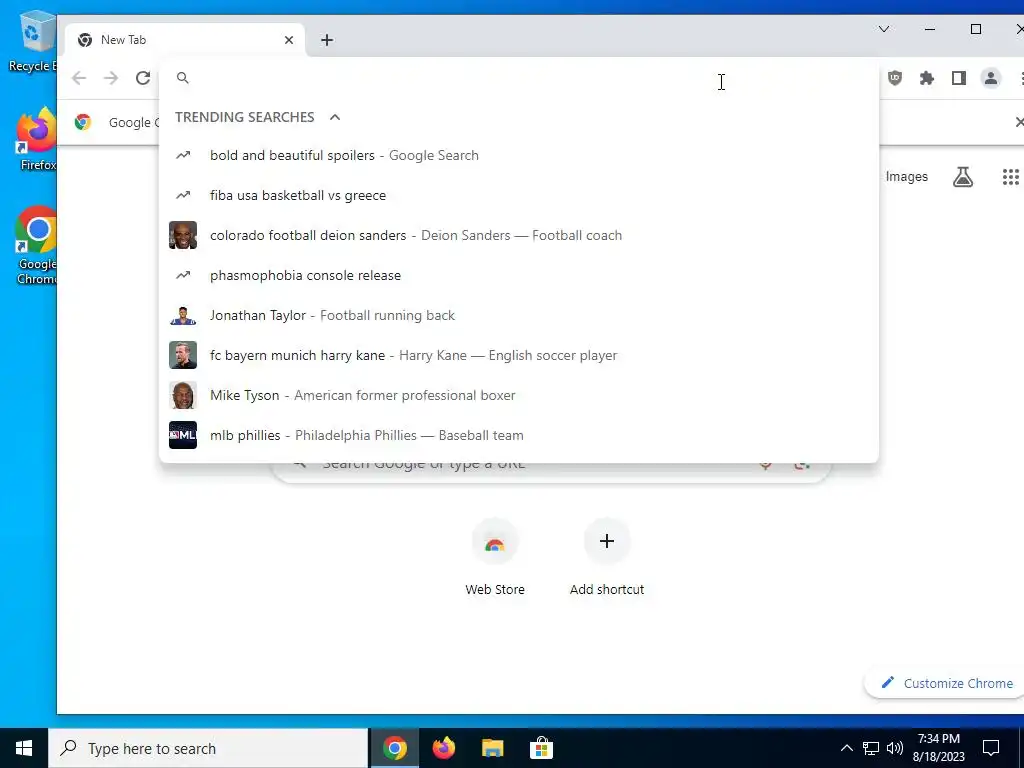Click the Mike Tyson thumbnail photo
The height and width of the screenshot is (768, 1024).
point(183,395)
